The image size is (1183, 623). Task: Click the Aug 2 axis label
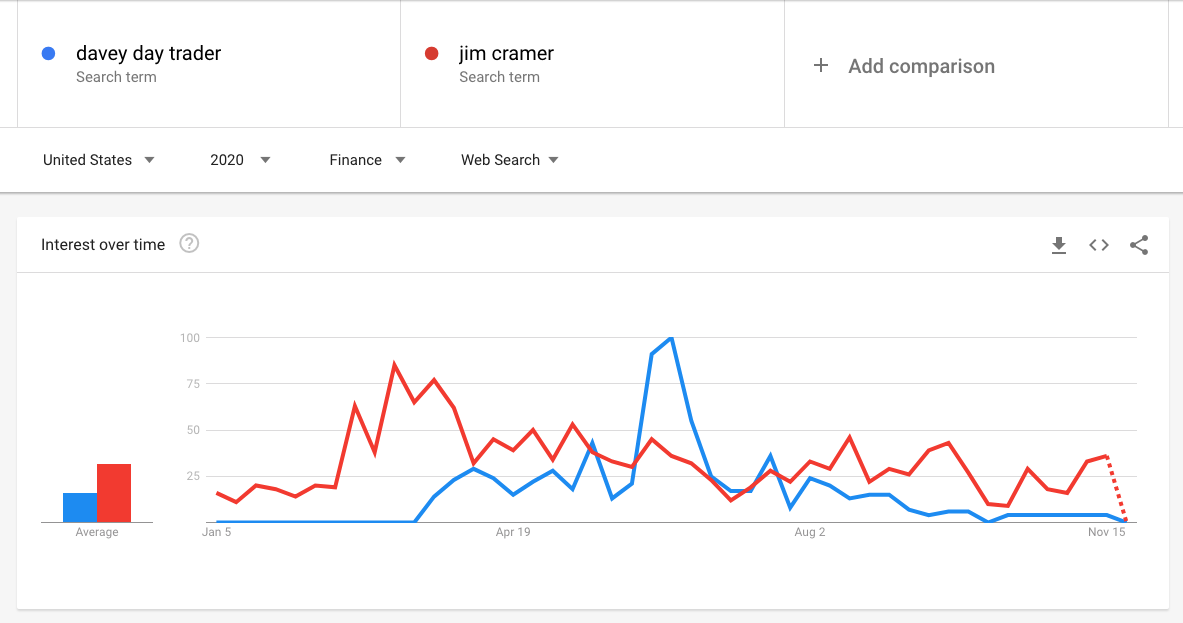[810, 532]
